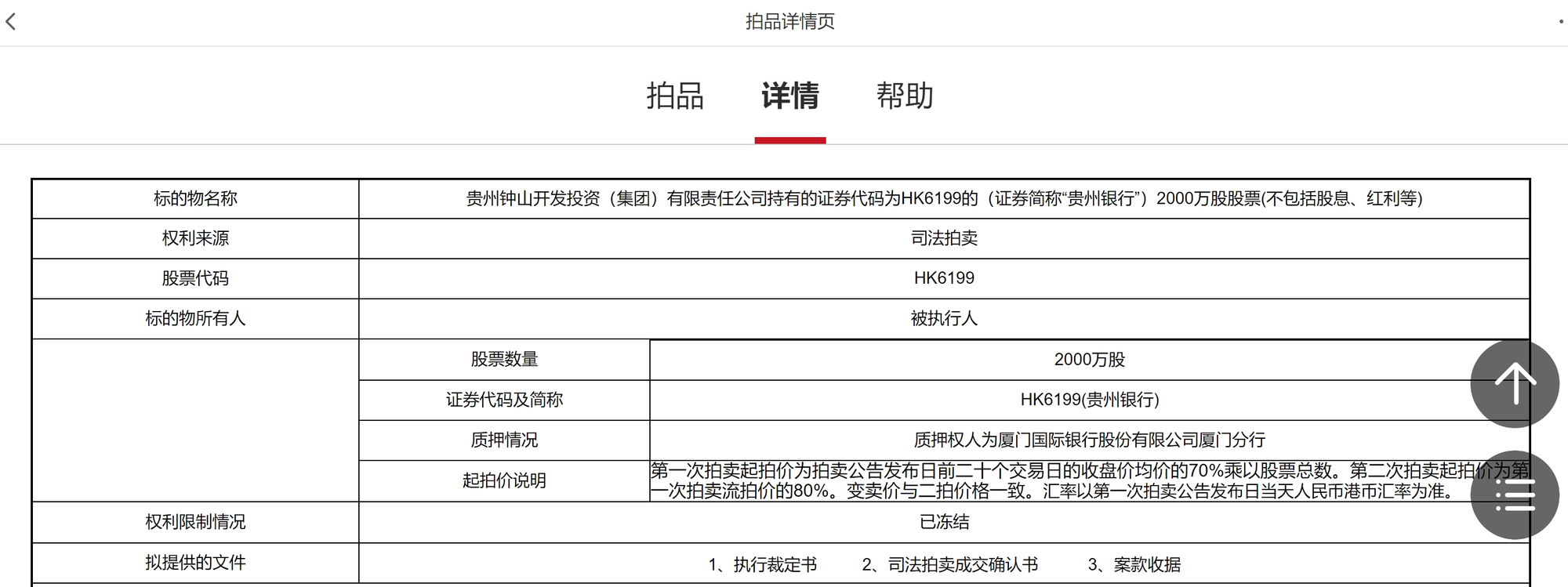Click the 1、执行裁定书 document entry
The image size is (1568, 587).
762,564
